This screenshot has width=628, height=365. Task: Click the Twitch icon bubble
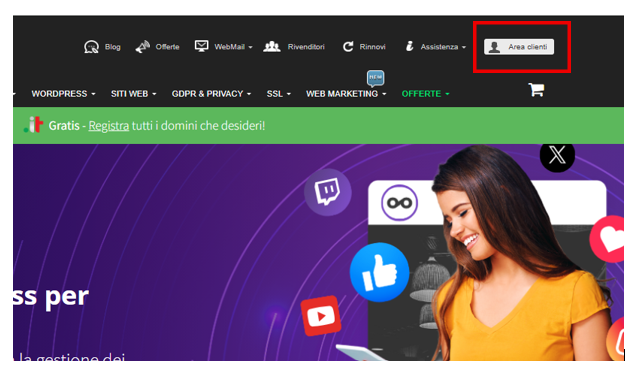pyautogui.click(x=328, y=192)
